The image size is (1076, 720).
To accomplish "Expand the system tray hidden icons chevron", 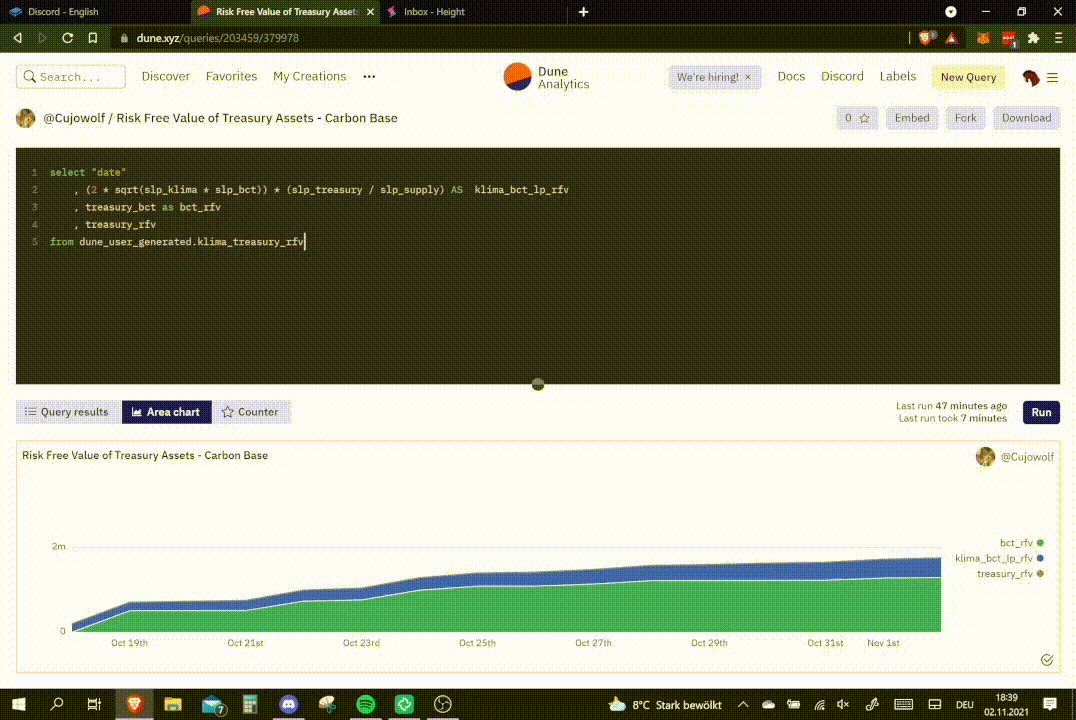I will [744, 704].
